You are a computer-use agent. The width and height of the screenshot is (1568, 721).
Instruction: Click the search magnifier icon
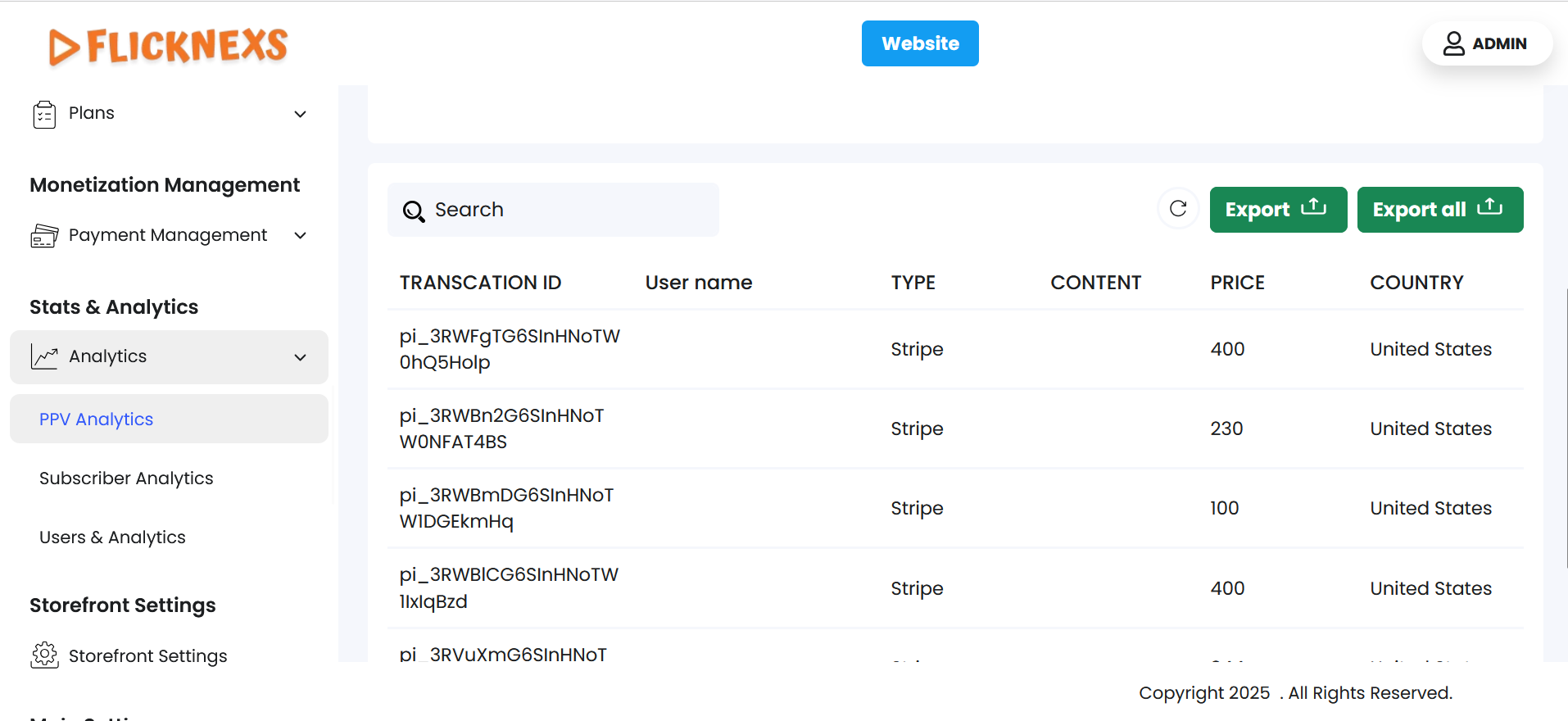point(414,211)
